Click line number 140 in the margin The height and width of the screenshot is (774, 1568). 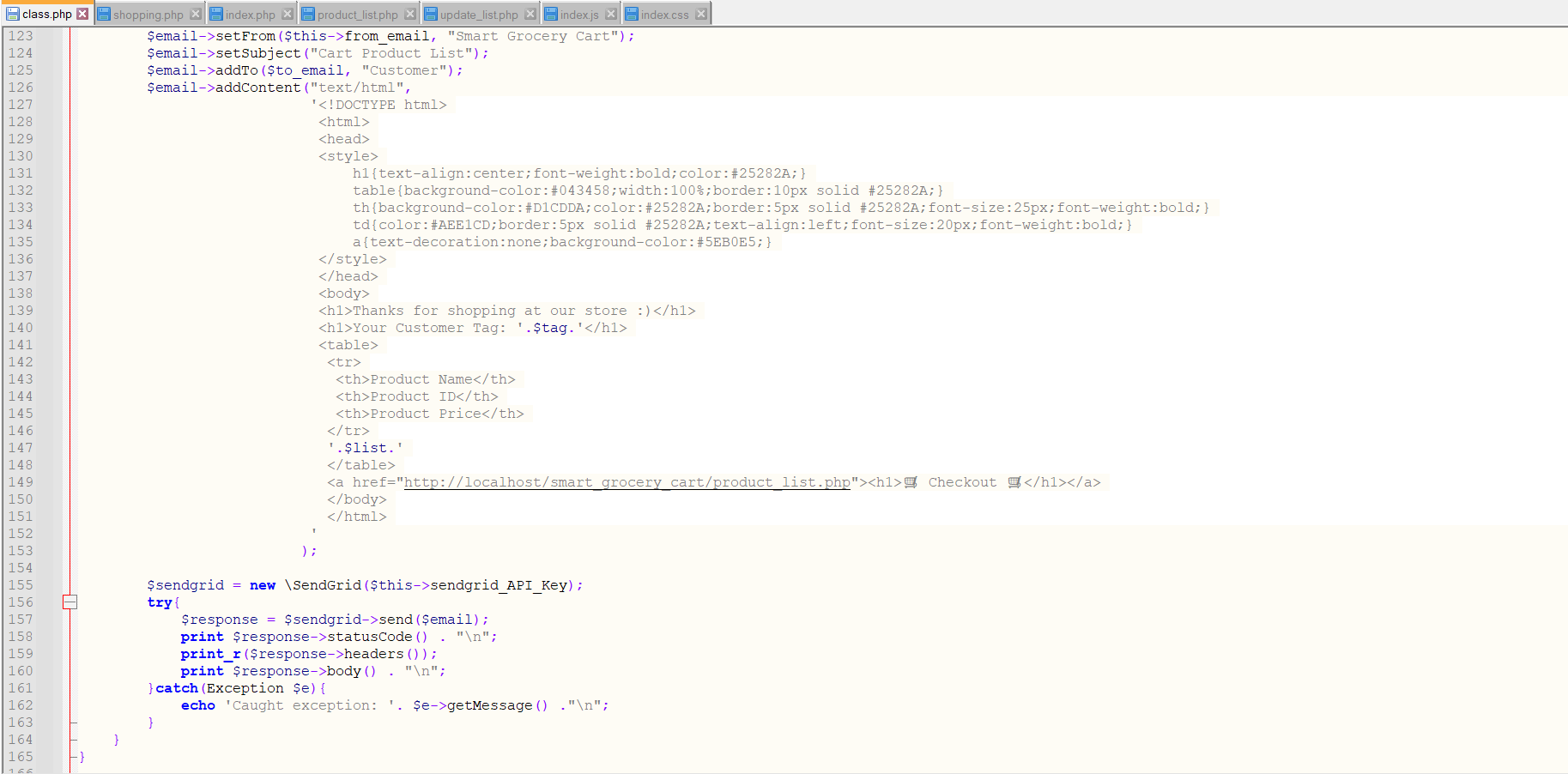click(x=21, y=327)
